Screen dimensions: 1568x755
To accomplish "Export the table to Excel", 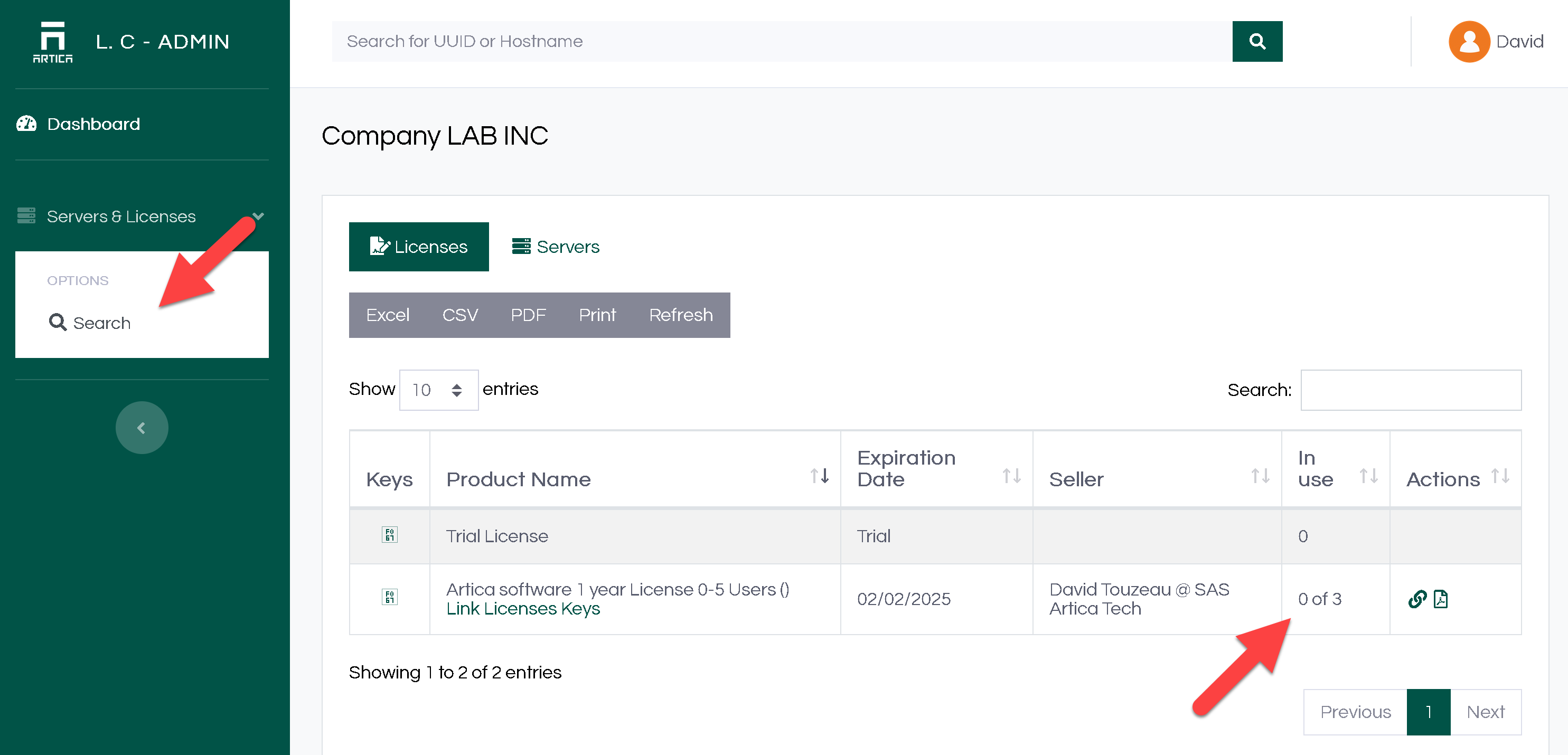I will pyautogui.click(x=388, y=315).
